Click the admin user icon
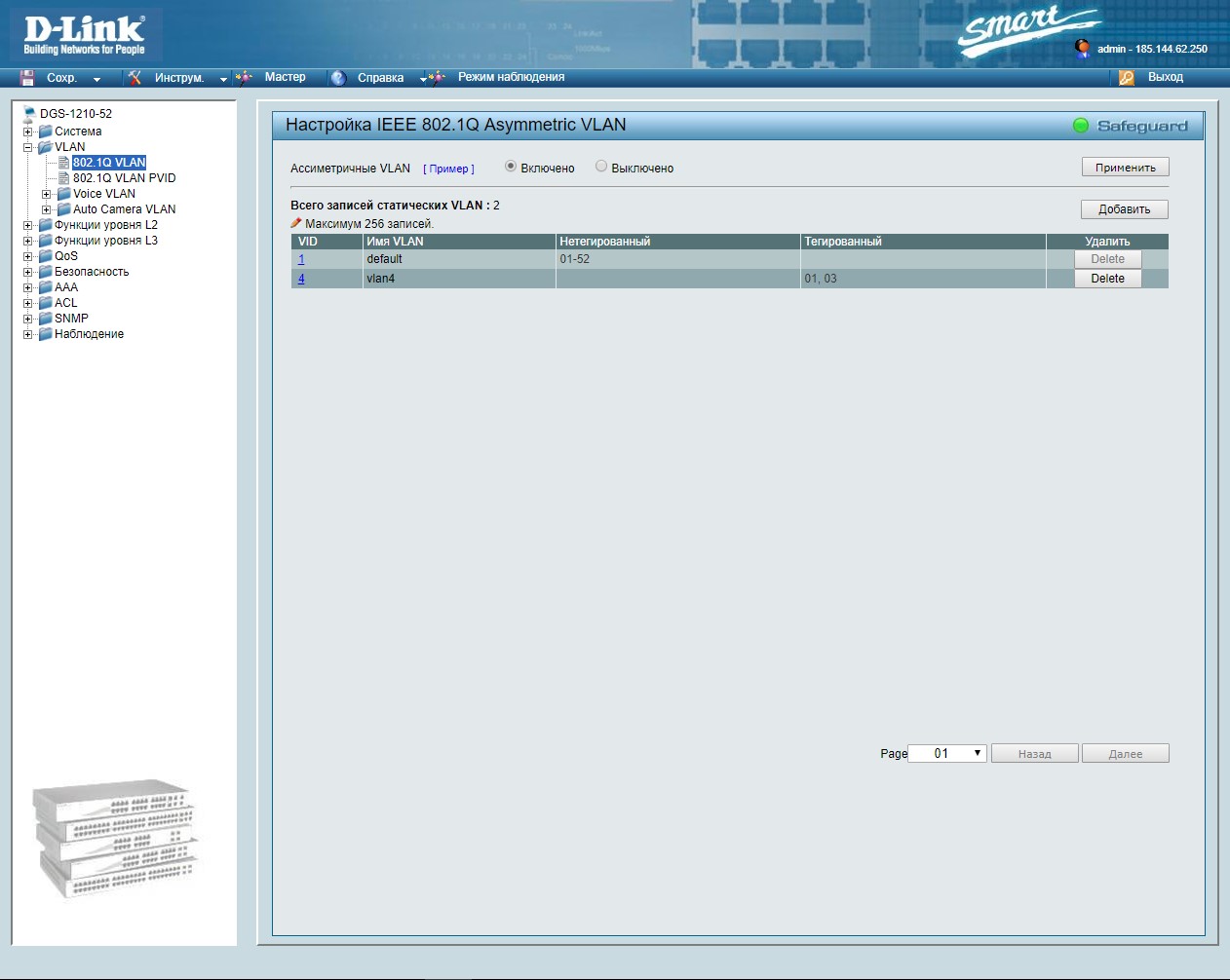Image resolution: width=1230 pixels, height=980 pixels. pos(1082,49)
